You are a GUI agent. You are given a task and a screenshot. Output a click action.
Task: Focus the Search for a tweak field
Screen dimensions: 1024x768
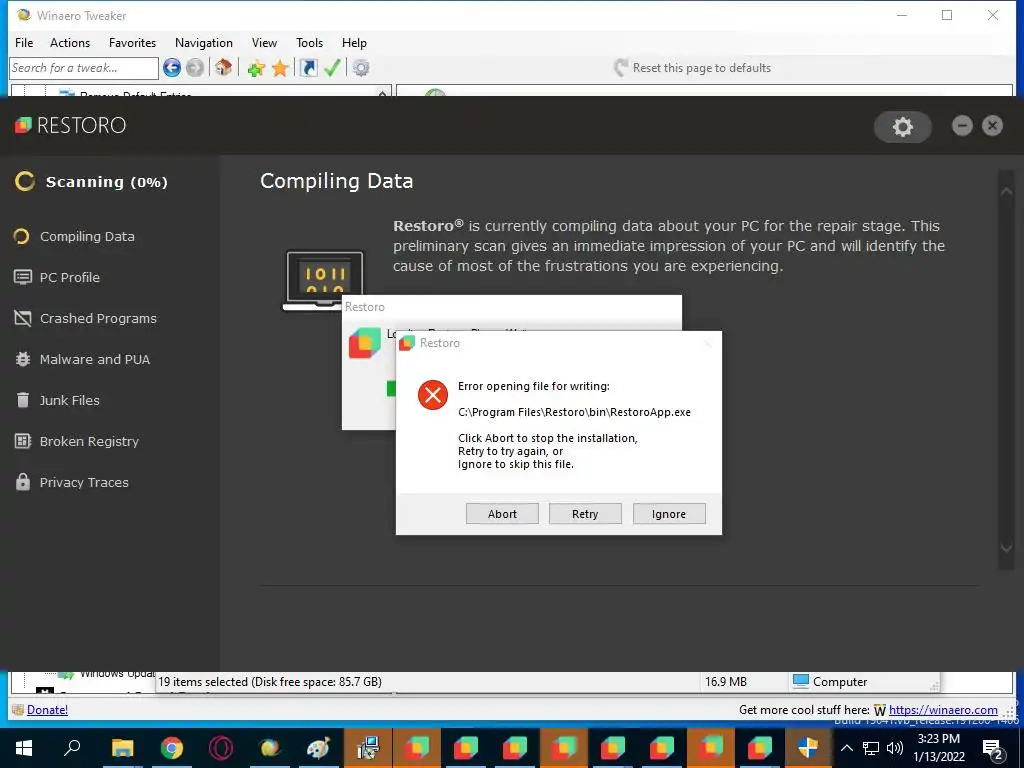coord(84,68)
